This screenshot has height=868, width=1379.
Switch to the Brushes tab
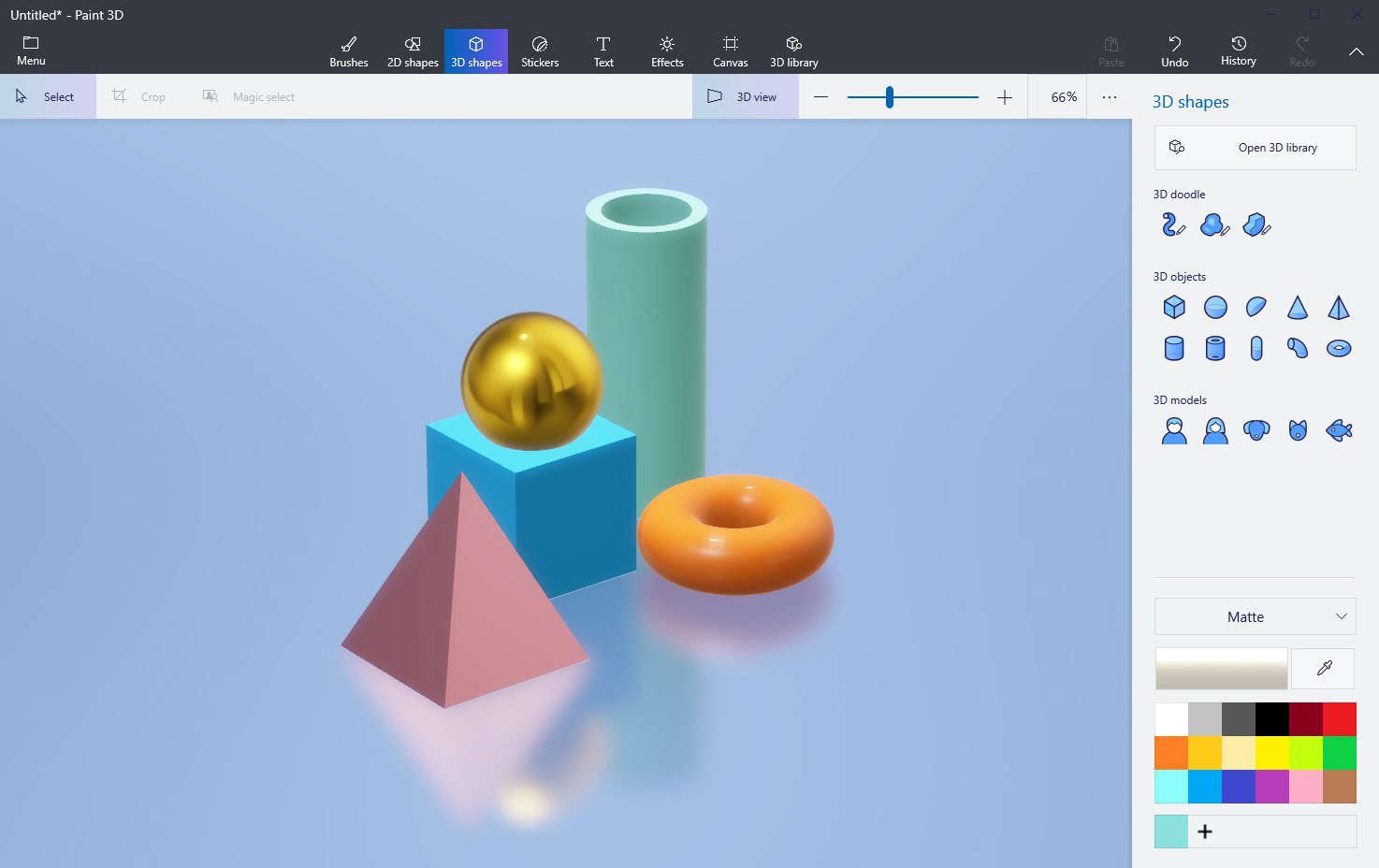coord(348,51)
